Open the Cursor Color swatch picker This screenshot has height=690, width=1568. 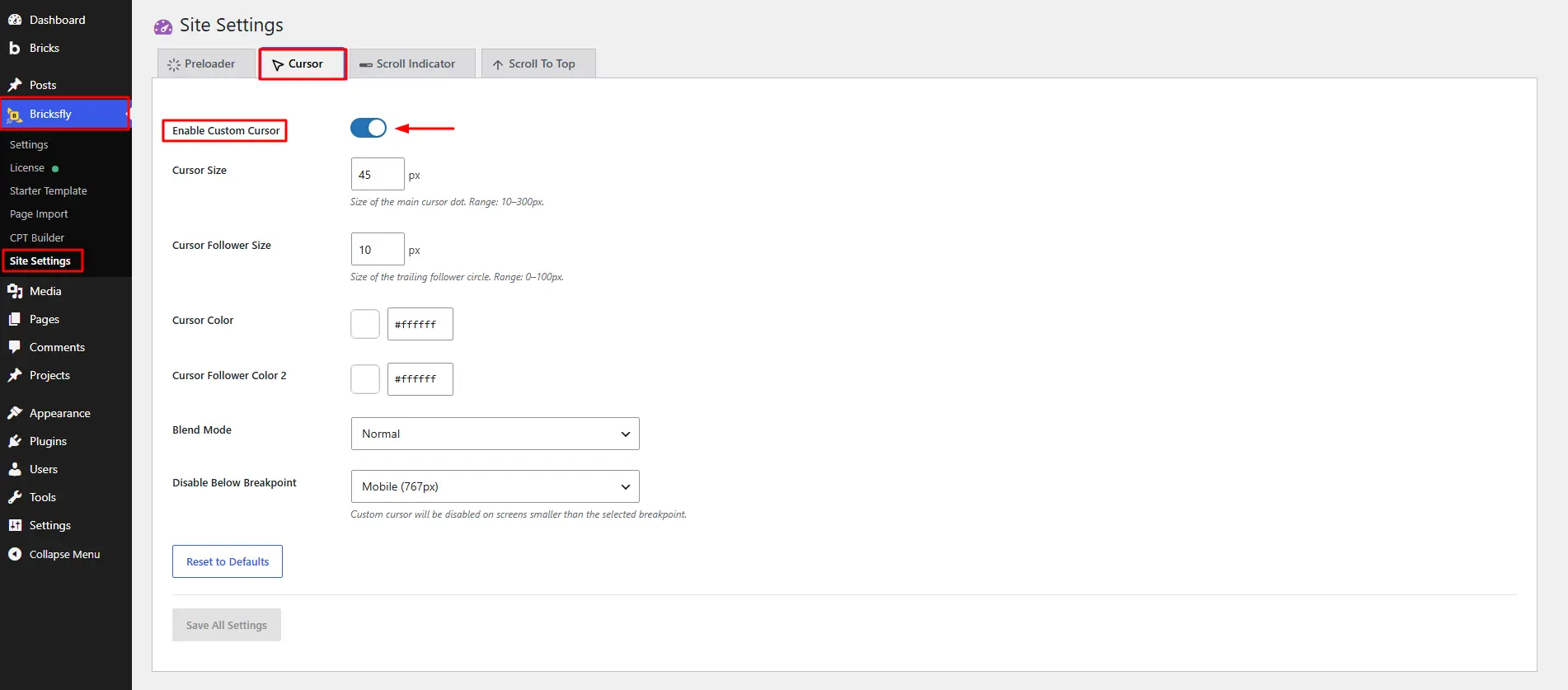click(365, 324)
